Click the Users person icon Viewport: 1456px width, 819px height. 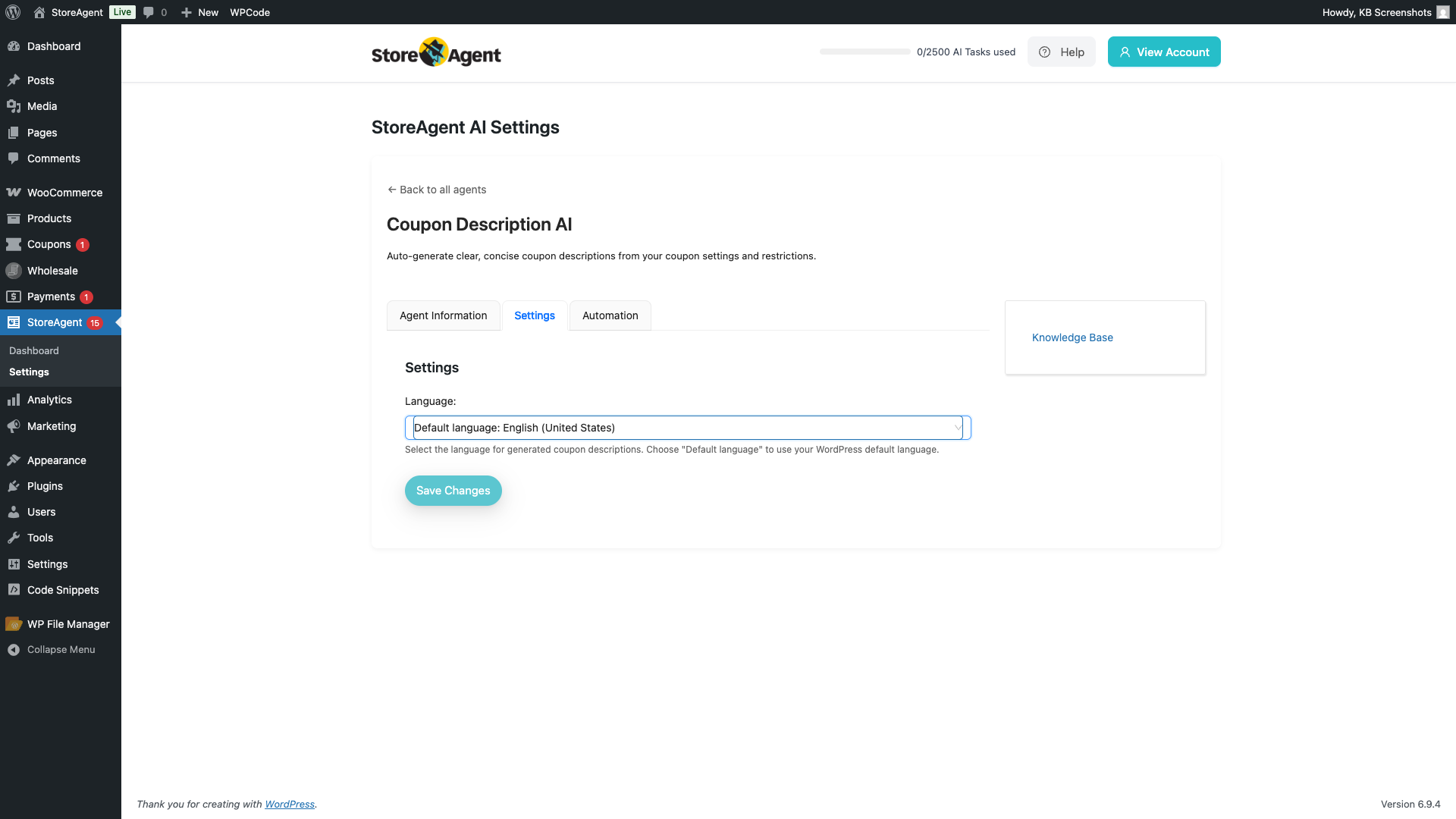14,512
